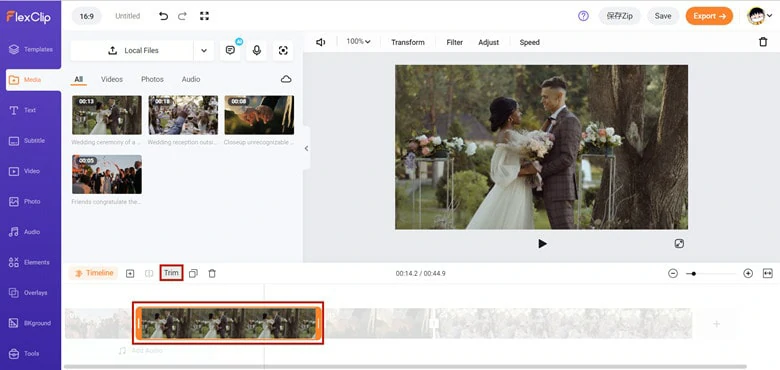The height and width of the screenshot is (370, 780).
Task: Open the 100% zoom dropdown
Action: [x=359, y=42]
